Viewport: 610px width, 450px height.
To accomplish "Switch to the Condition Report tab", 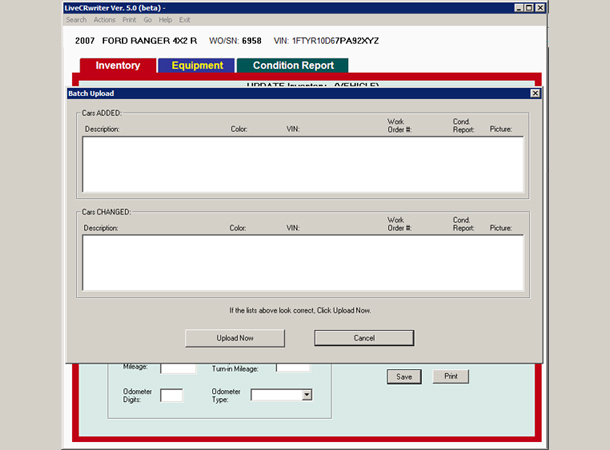I will click(x=293, y=65).
